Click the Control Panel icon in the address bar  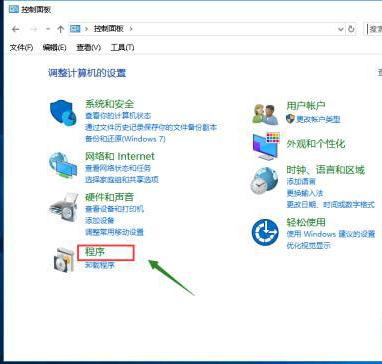coord(75,29)
